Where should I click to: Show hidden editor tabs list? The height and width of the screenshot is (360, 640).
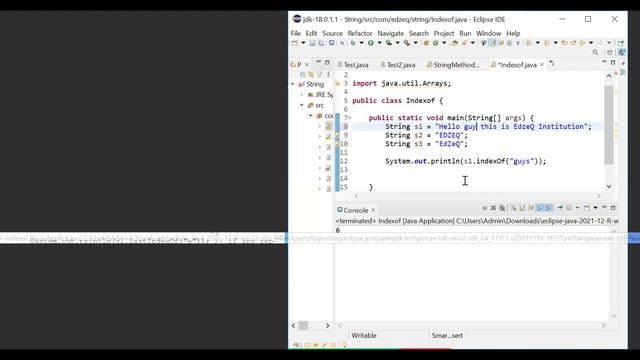(x=552, y=64)
